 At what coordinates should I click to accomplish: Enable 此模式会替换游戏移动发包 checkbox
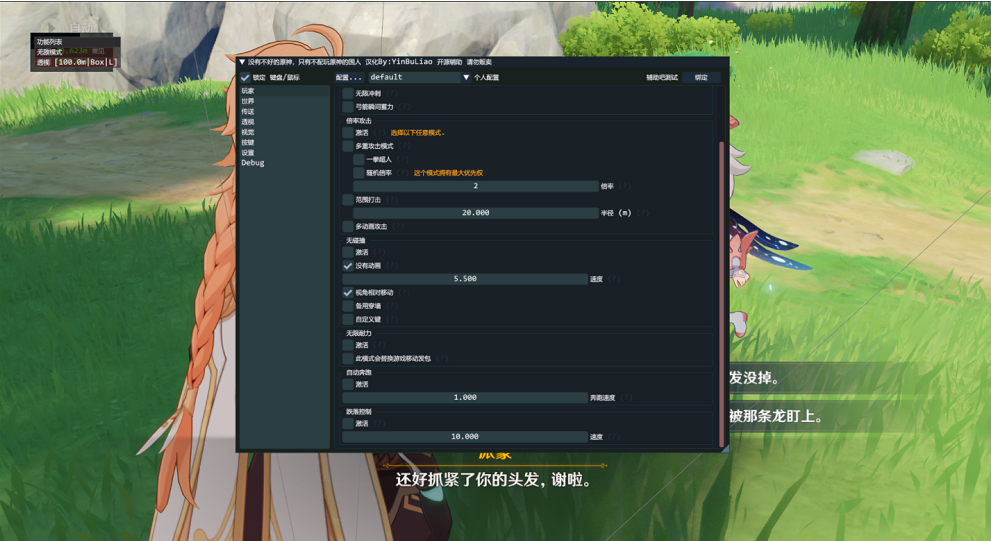click(348, 358)
